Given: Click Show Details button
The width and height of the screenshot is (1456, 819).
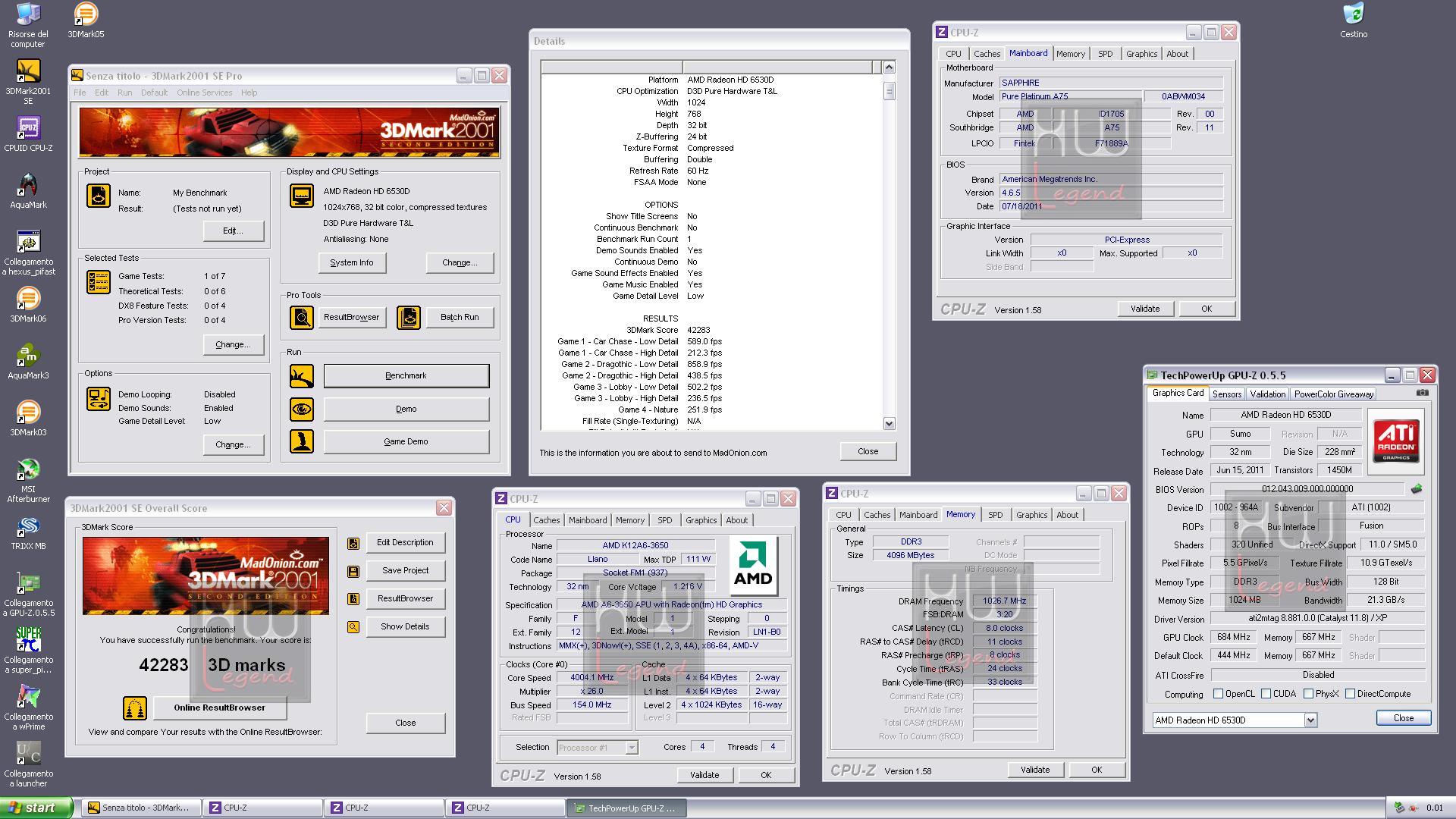Looking at the screenshot, I should (x=405, y=627).
